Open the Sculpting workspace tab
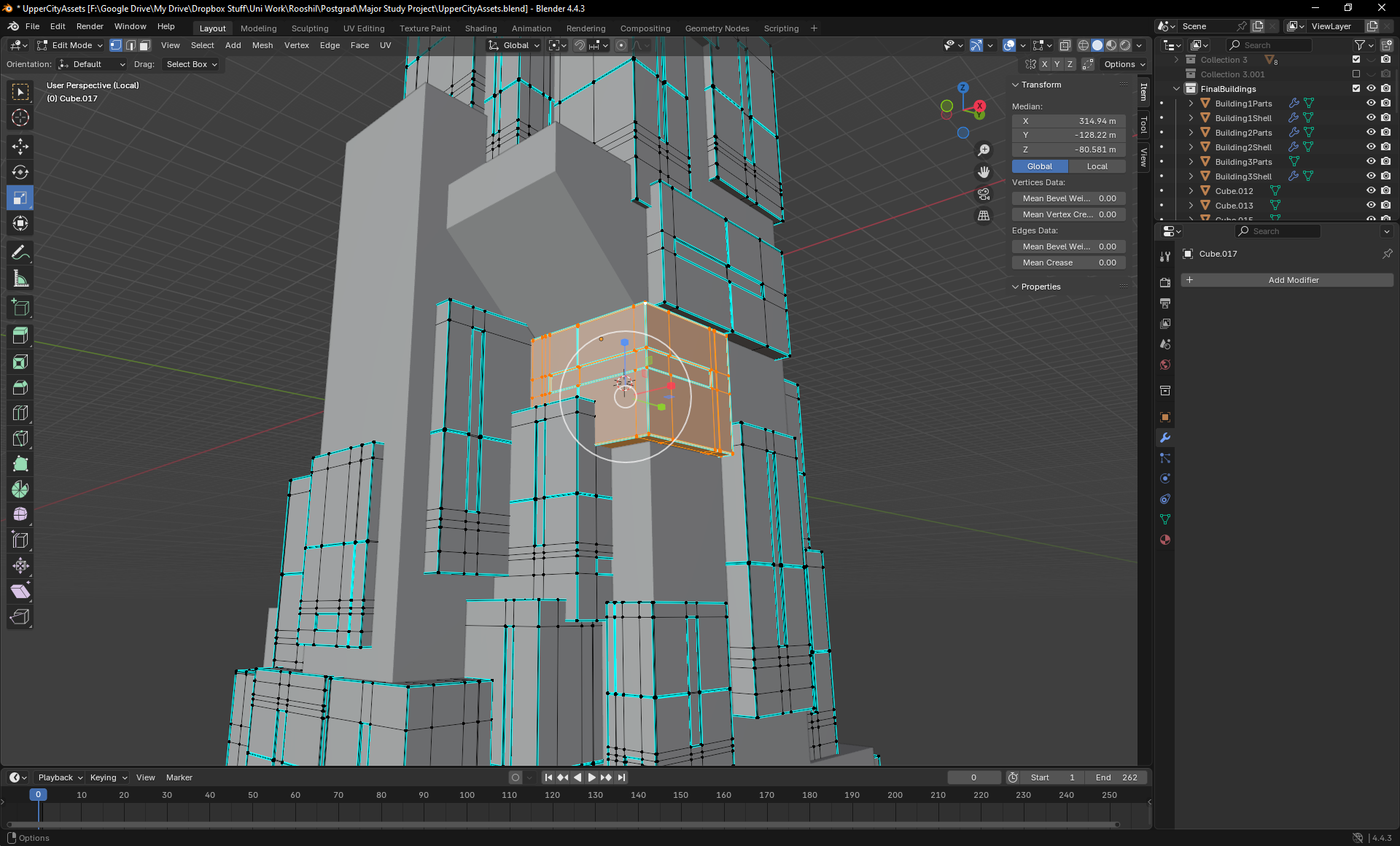Screen dimensions: 1400x846 (x=310, y=28)
